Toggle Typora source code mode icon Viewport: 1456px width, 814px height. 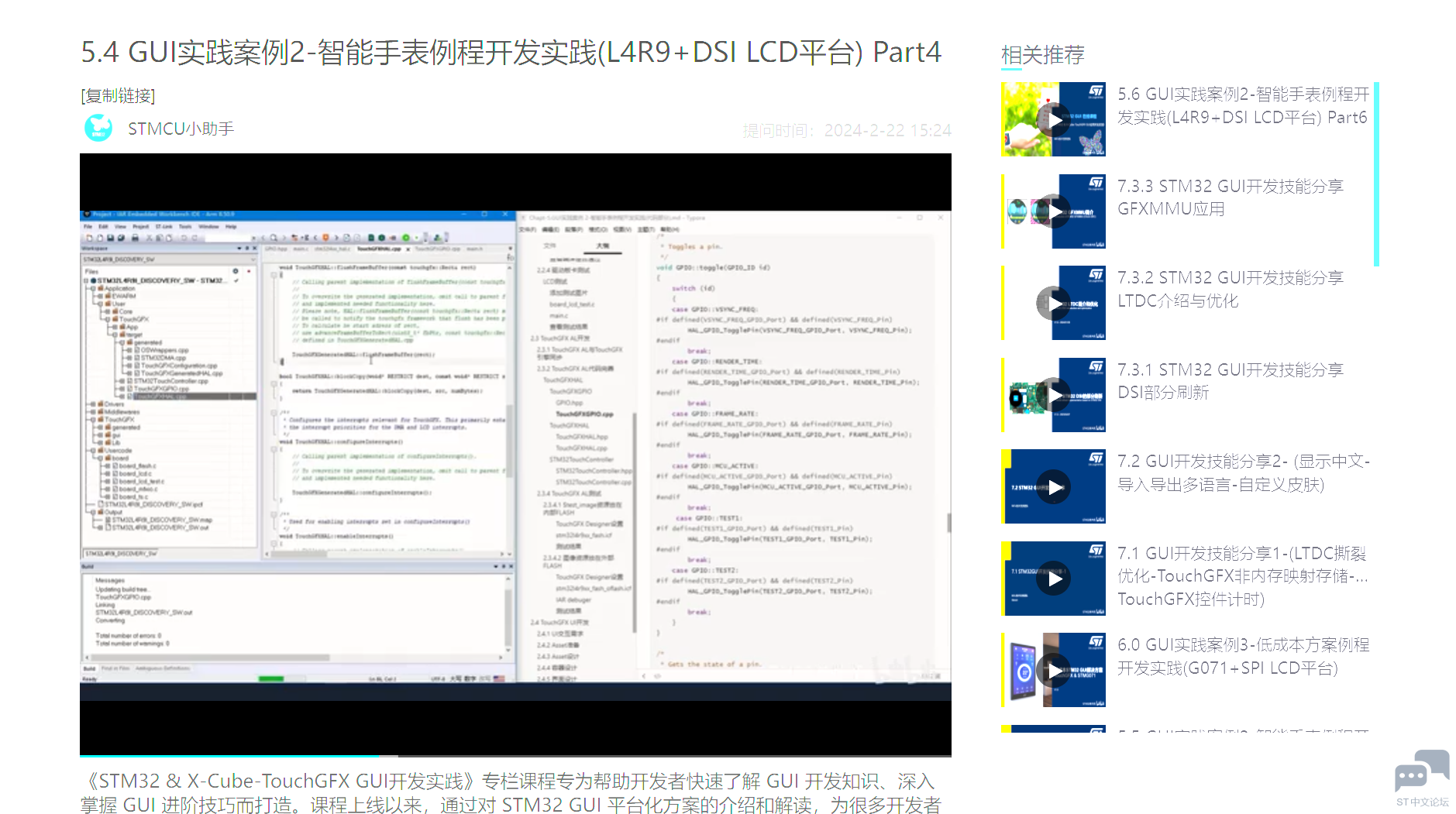click(658, 676)
